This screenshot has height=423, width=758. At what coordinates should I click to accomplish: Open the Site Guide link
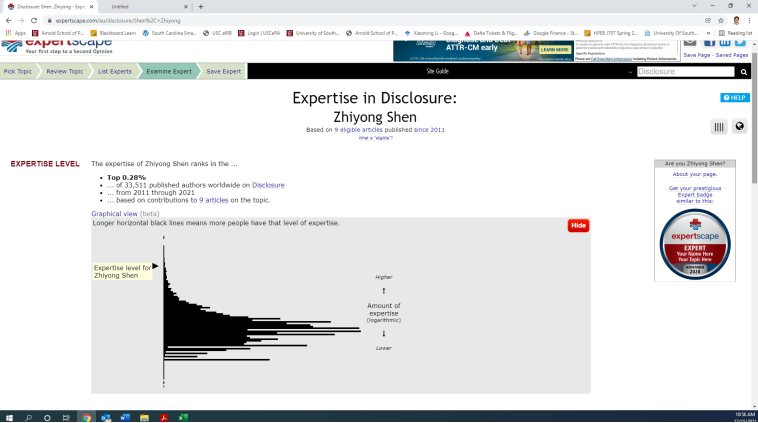(x=437, y=71)
